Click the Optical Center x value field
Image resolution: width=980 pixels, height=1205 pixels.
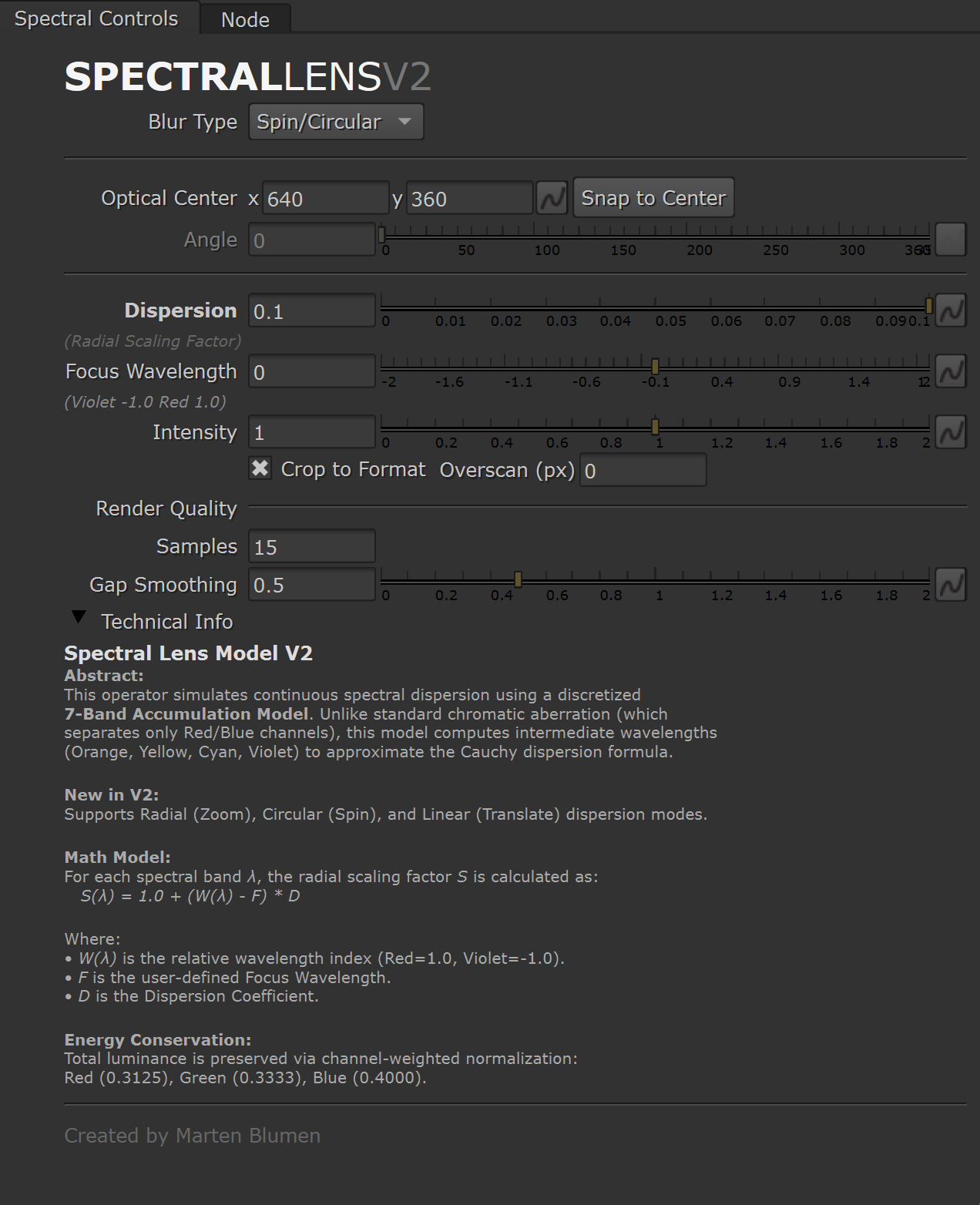click(325, 199)
